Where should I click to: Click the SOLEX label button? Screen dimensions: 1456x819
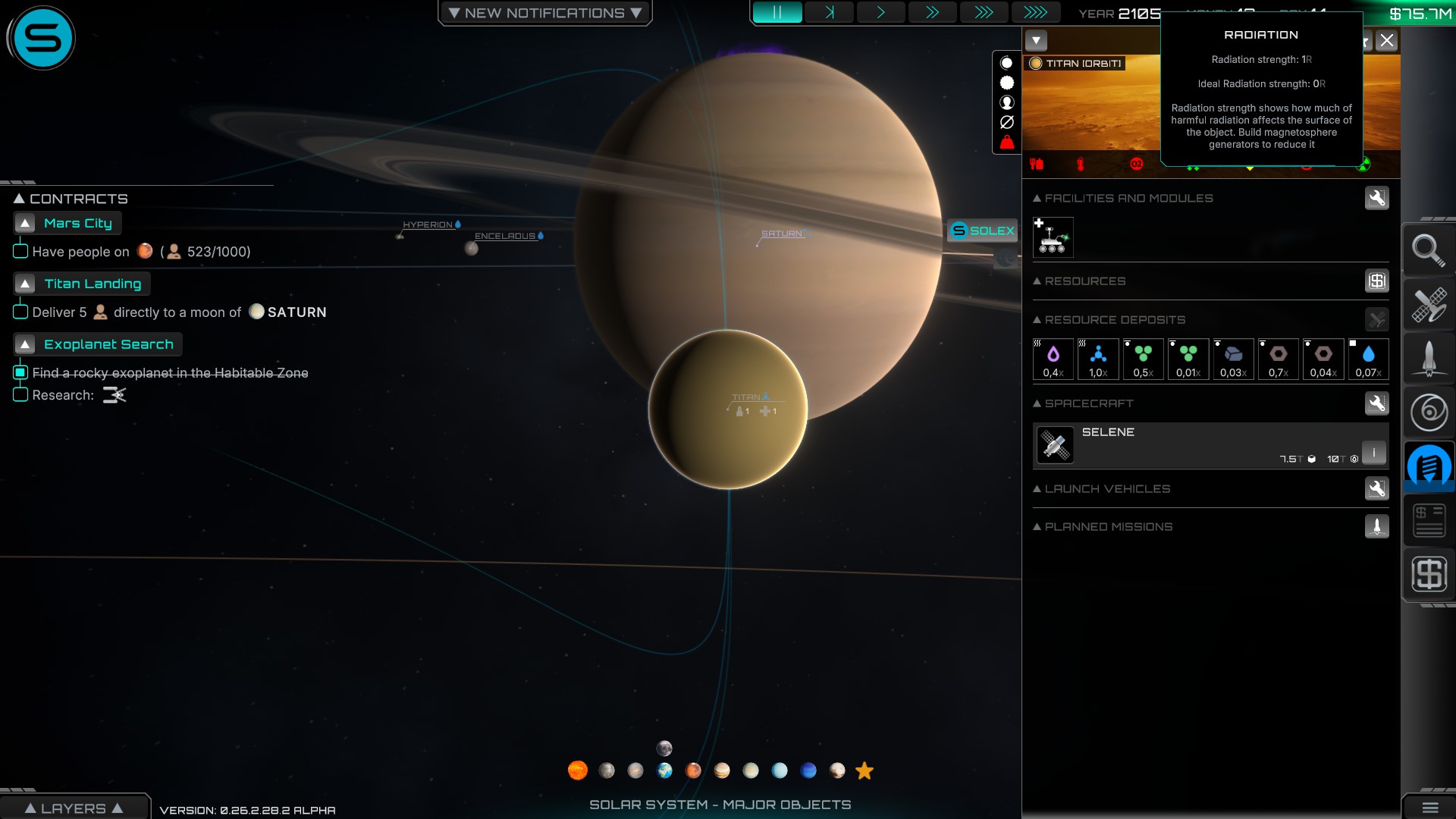pos(983,231)
